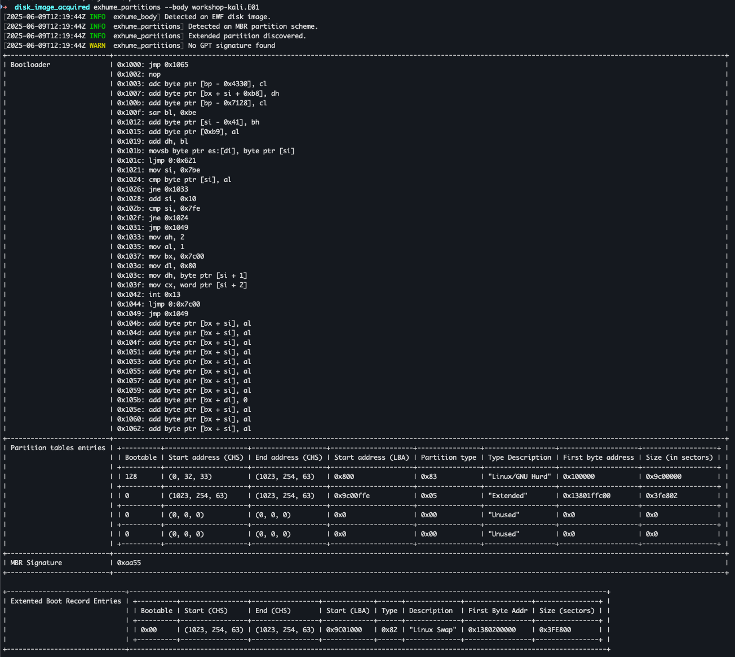
Task: Click the 'Extented Boot Record Entries' label
Action: (66, 601)
